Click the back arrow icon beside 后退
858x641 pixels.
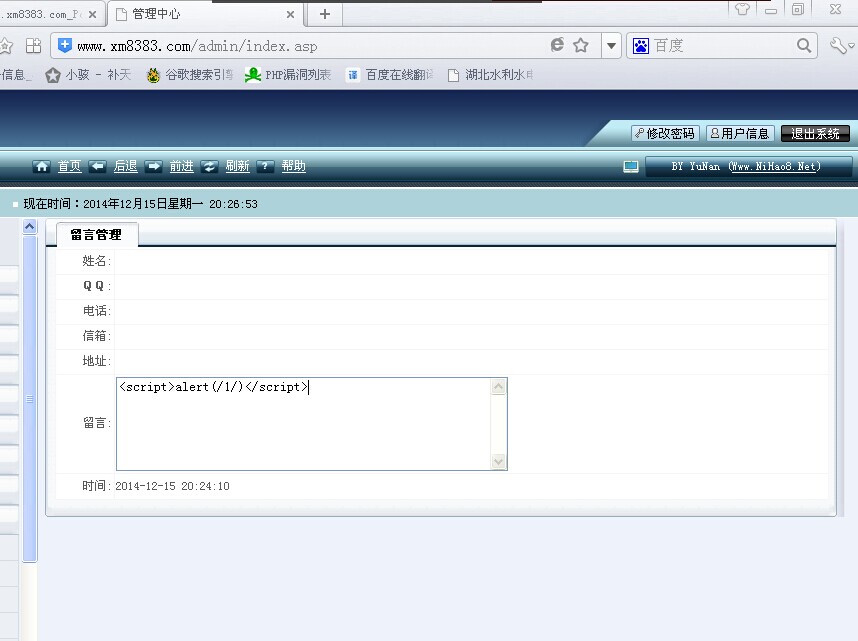[97, 166]
